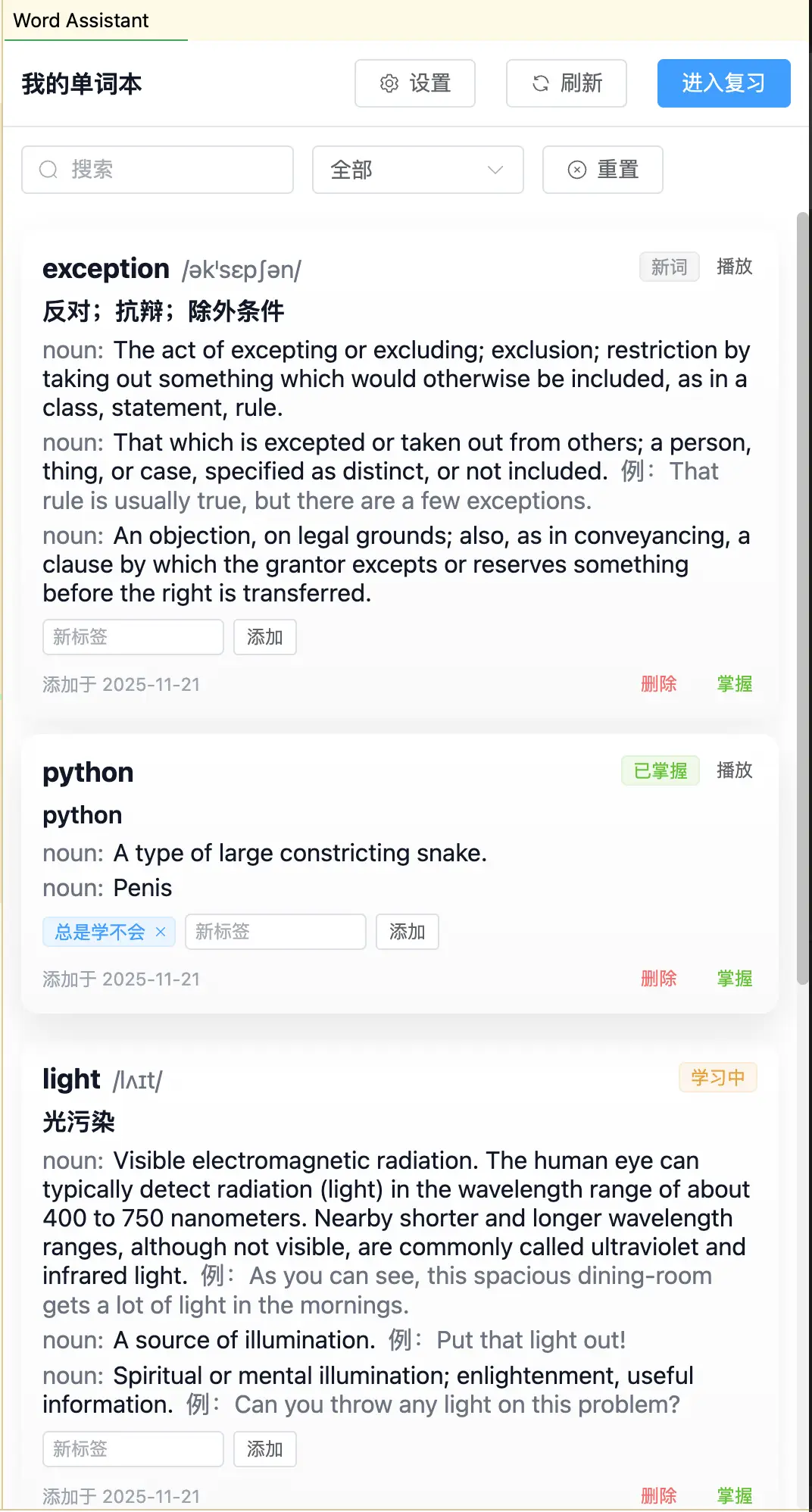Delete the python word entry
812x1512 pixels.
tap(658, 979)
